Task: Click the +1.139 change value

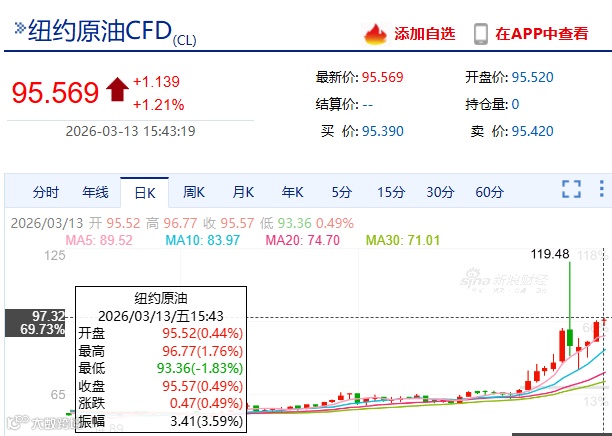Action: pos(157,82)
